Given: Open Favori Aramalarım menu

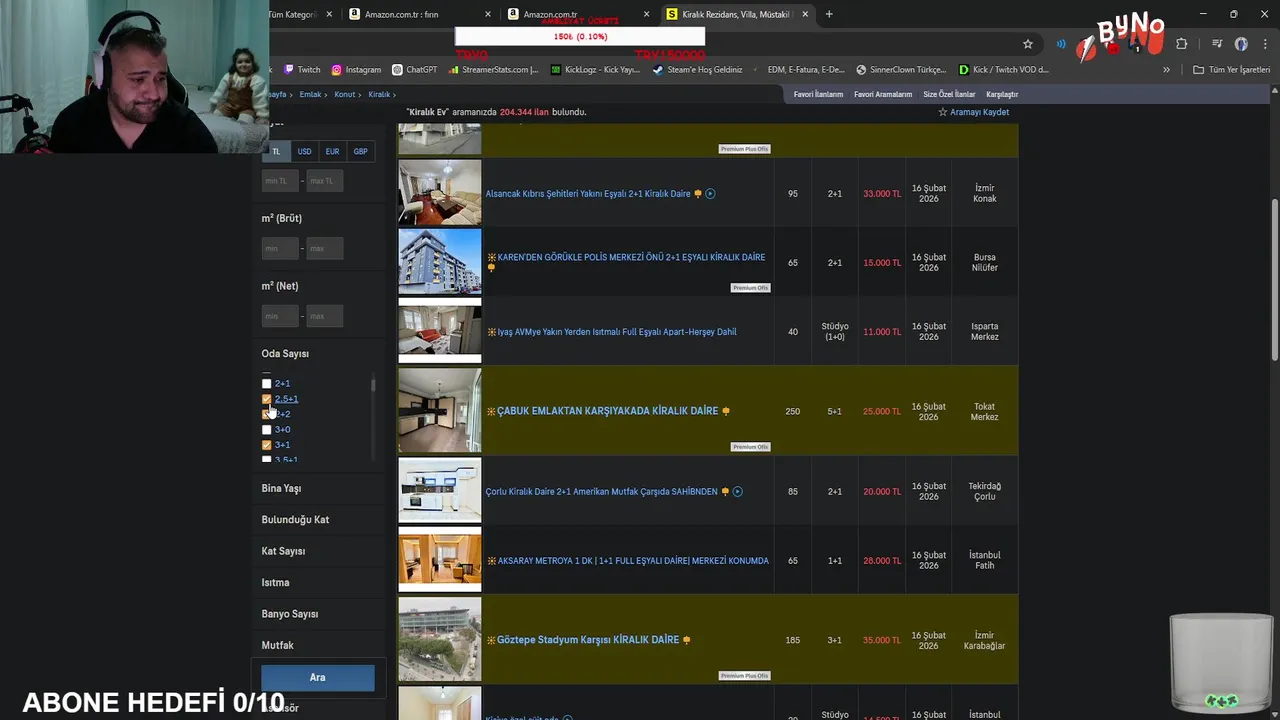Looking at the screenshot, I should pyautogui.click(x=883, y=95).
